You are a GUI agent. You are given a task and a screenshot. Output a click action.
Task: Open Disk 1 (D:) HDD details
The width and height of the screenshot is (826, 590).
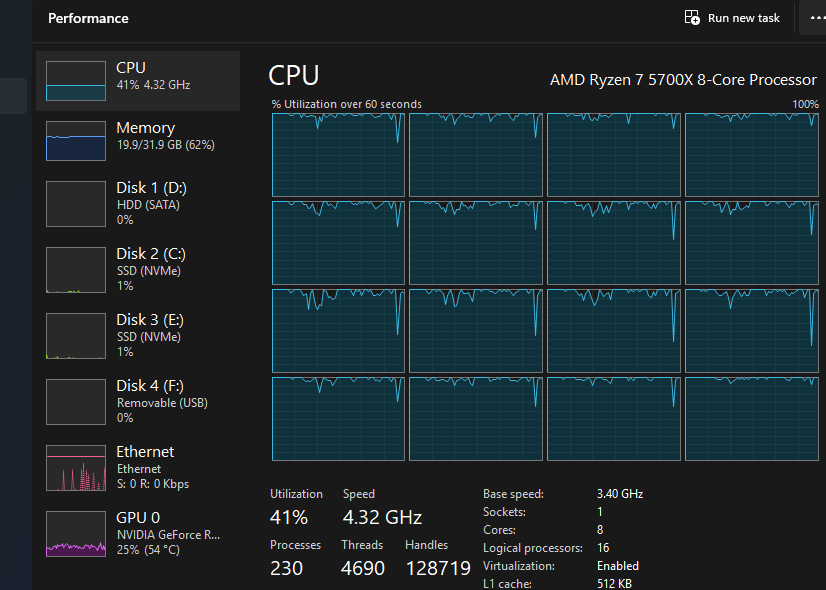pyautogui.click(x=138, y=204)
